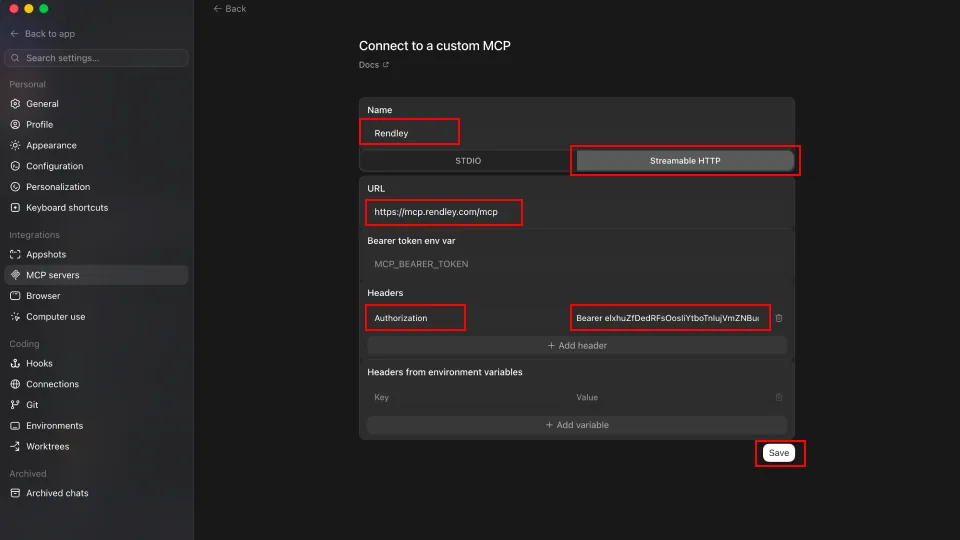Screen dimensions: 960x540
Task: Click the Back to app arrow icon
Action: pos(15,34)
